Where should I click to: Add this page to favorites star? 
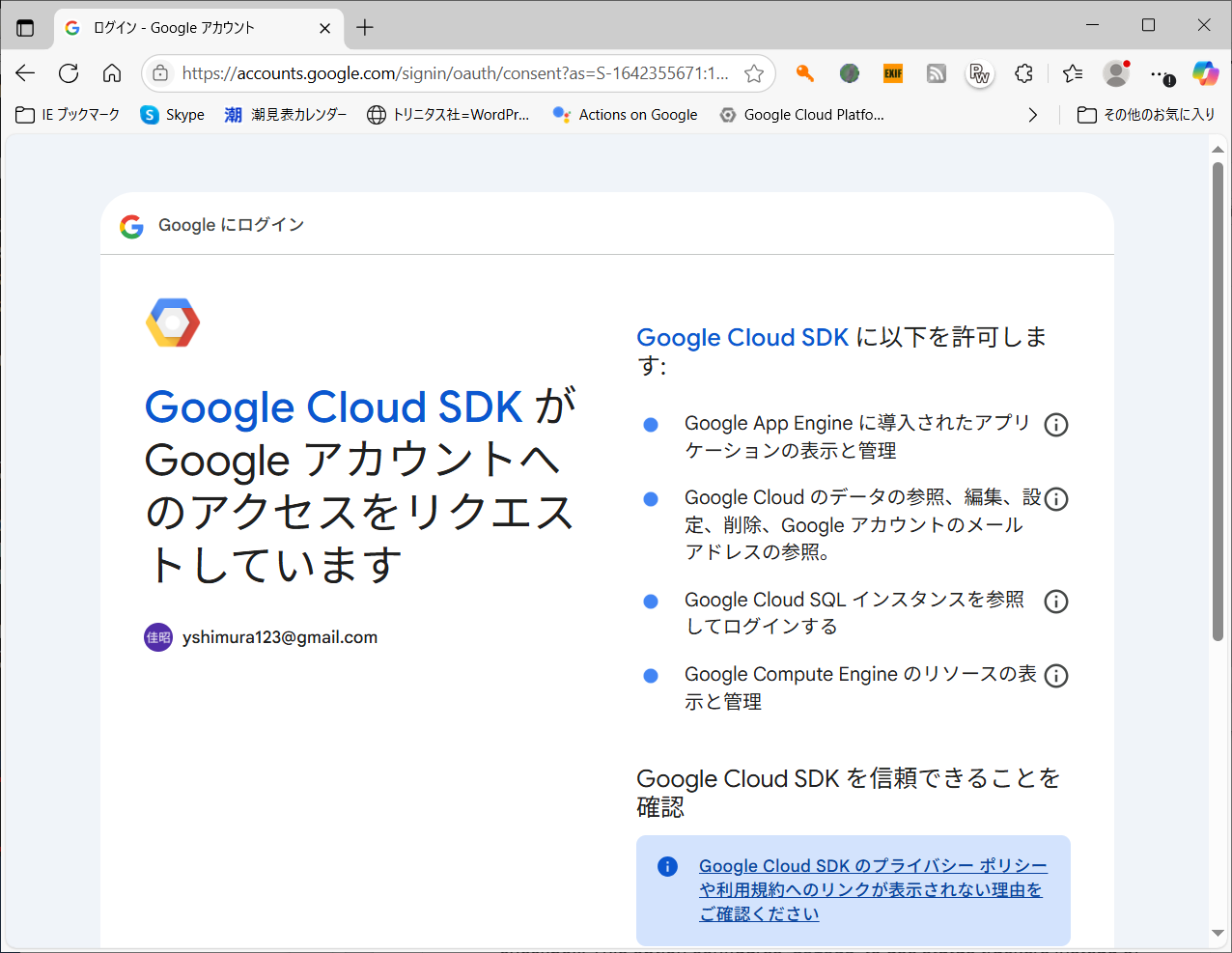[x=754, y=73]
